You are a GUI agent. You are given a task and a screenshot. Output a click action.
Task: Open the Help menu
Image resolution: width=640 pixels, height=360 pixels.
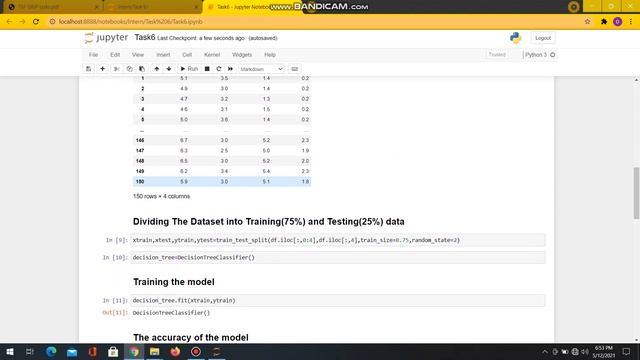click(x=270, y=55)
